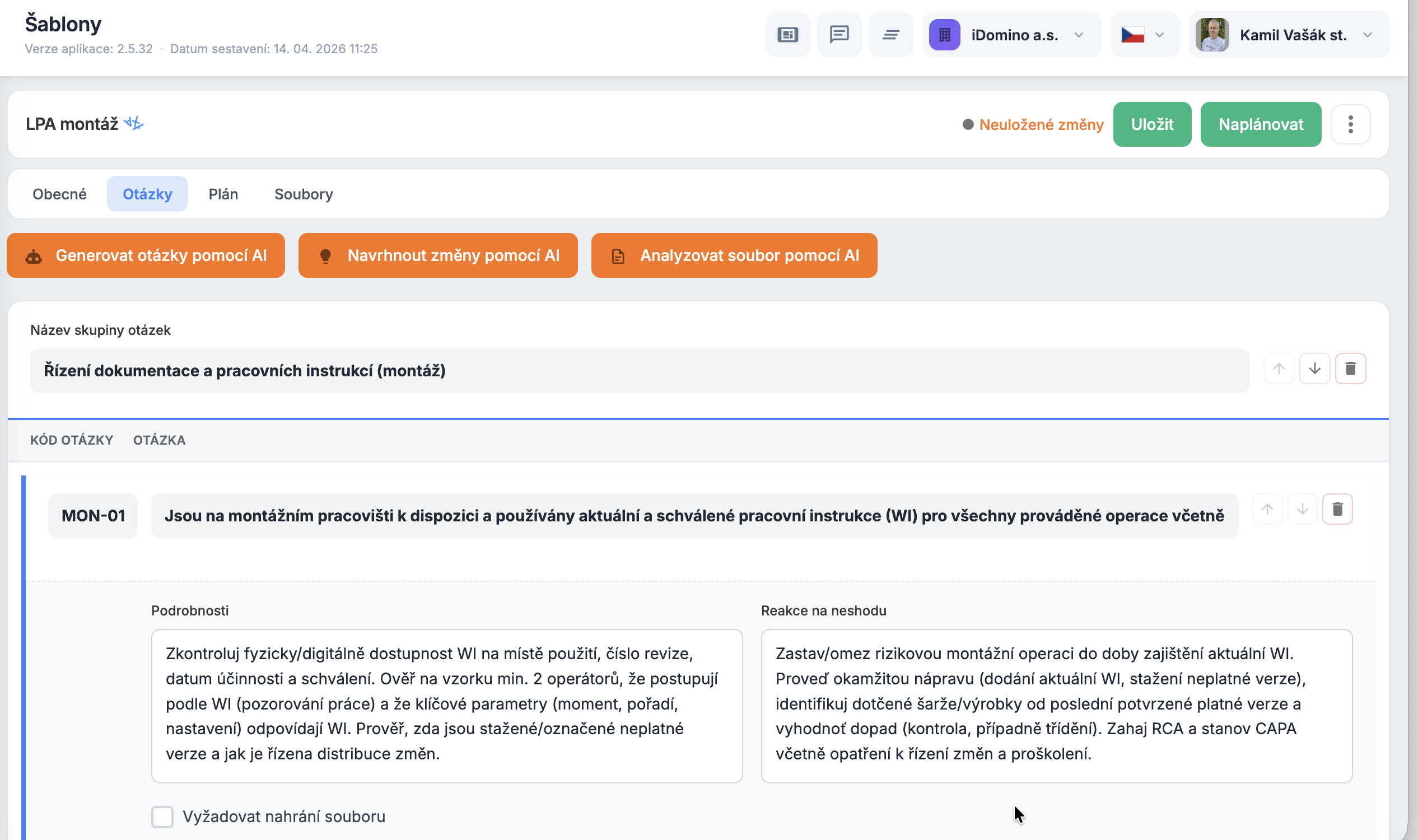Click Analyzovat soubor pomocí AI button
1418x840 pixels.
[x=734, y=256]
